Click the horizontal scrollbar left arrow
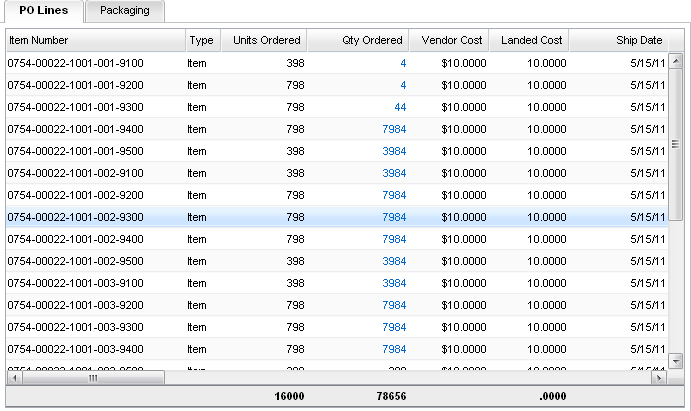This screenshot has height=411, width=691. [x=13, y=379]
